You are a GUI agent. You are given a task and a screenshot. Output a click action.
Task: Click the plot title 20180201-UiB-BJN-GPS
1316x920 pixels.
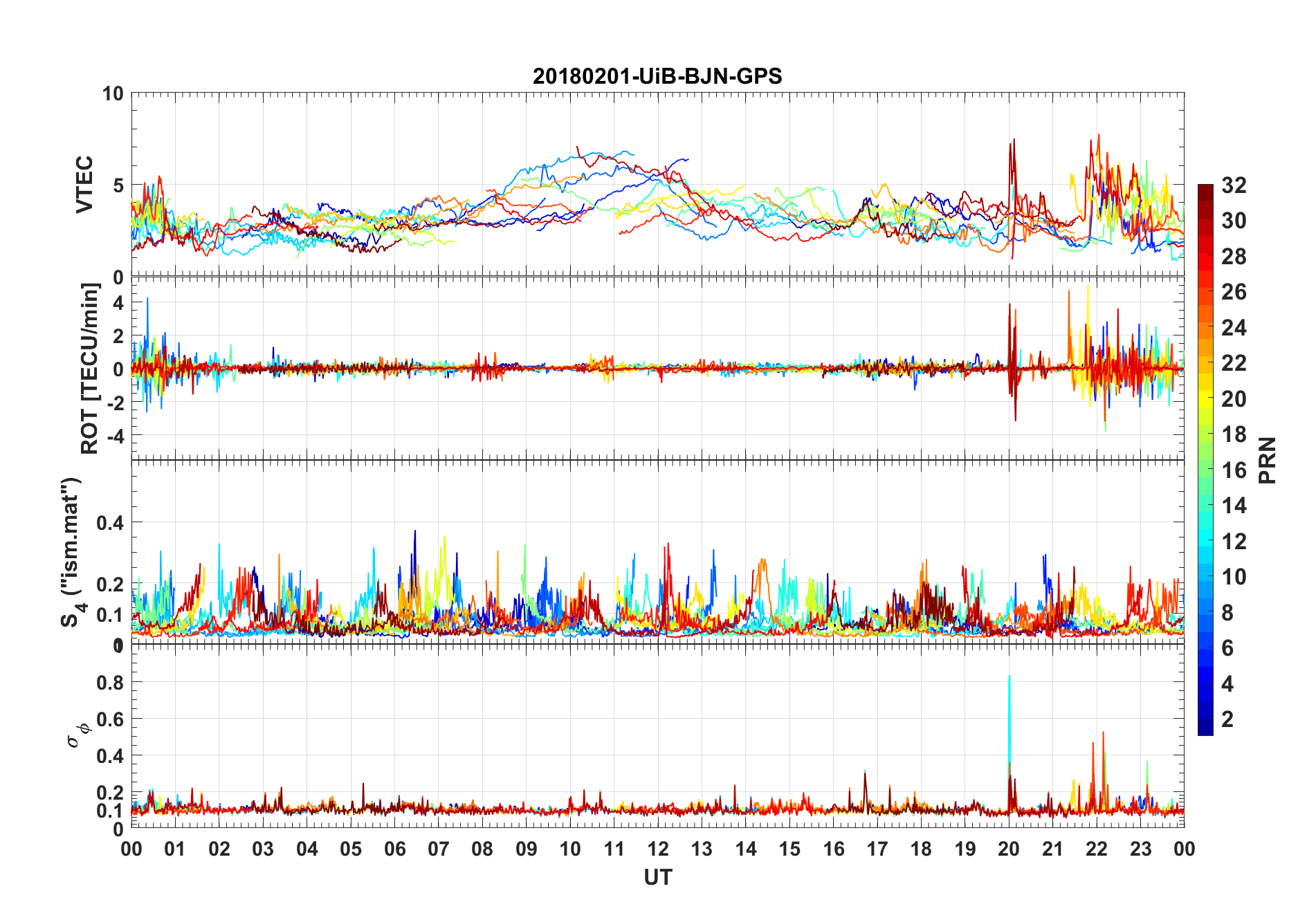click(x=657, y=76)
